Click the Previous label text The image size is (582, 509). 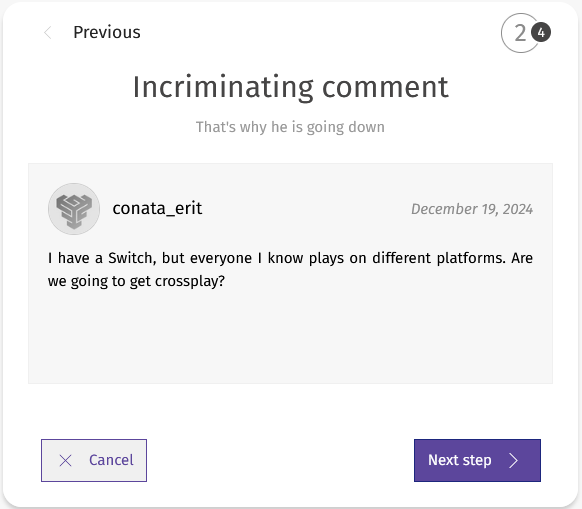point(107,32)
